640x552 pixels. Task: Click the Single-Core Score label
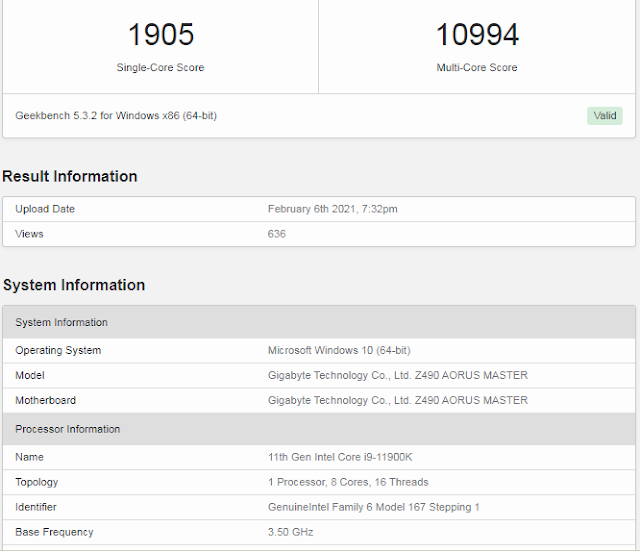[x=160, y=67]
